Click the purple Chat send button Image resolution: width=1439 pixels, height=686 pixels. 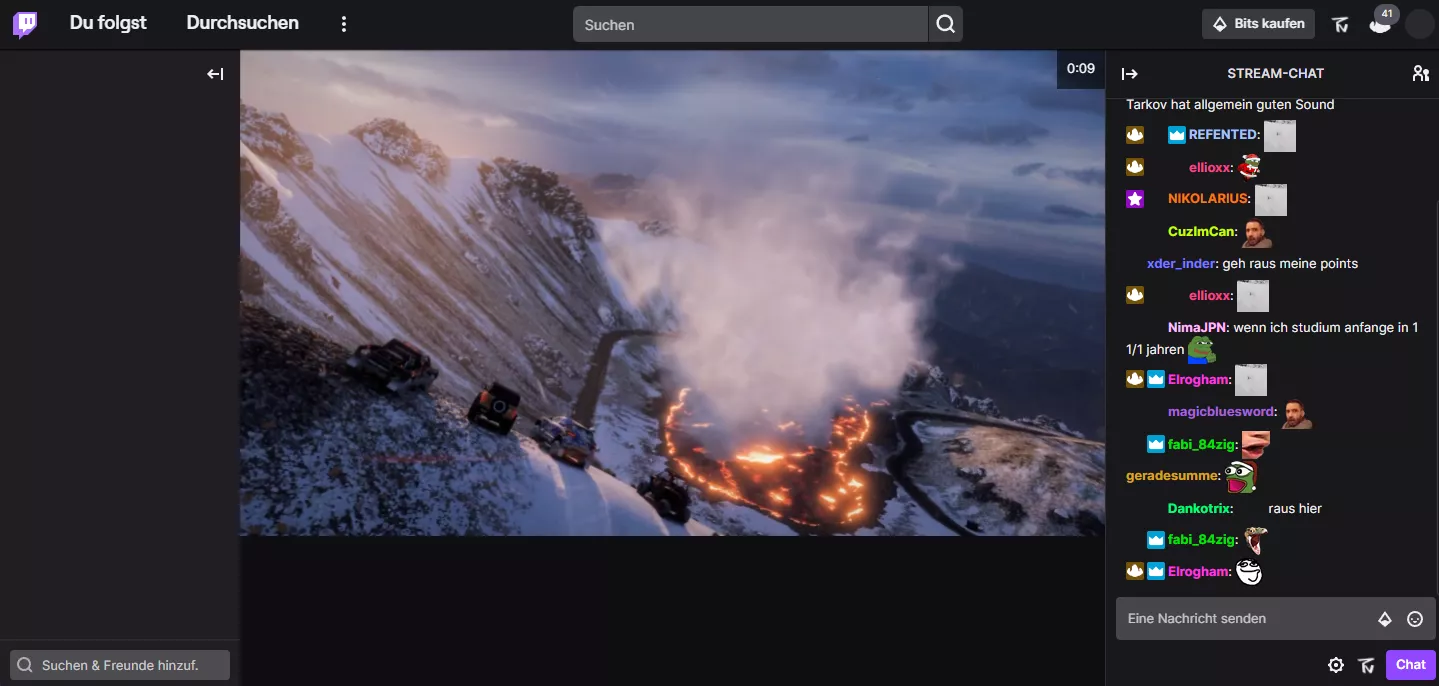1411,665
